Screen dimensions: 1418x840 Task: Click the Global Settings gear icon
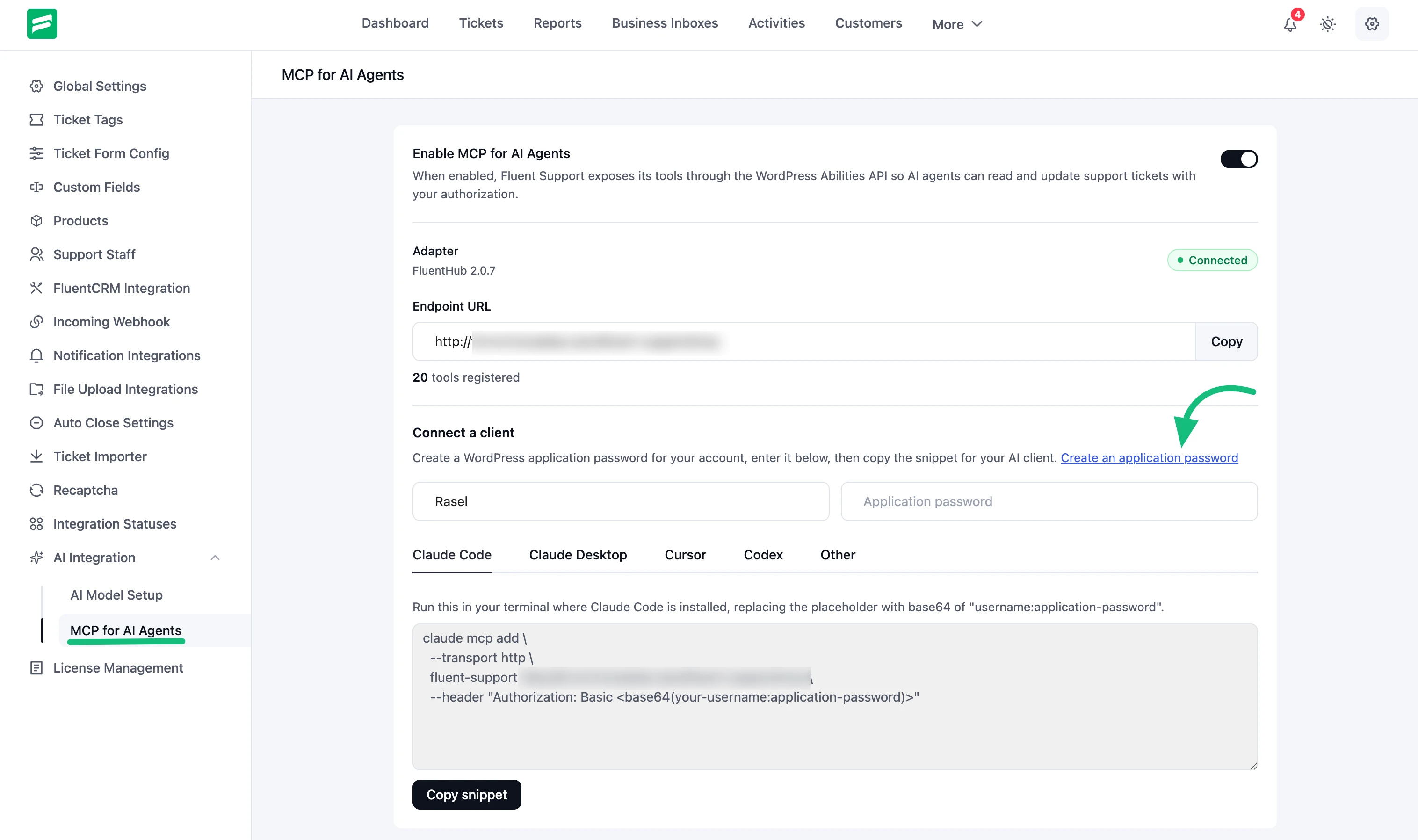click(36, 86)
